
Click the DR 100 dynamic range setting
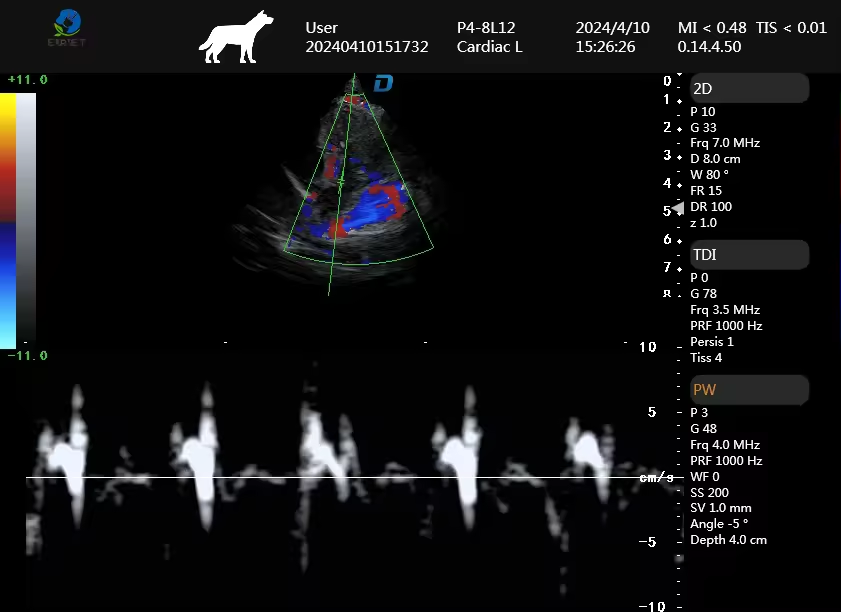(x=711, y=207)
